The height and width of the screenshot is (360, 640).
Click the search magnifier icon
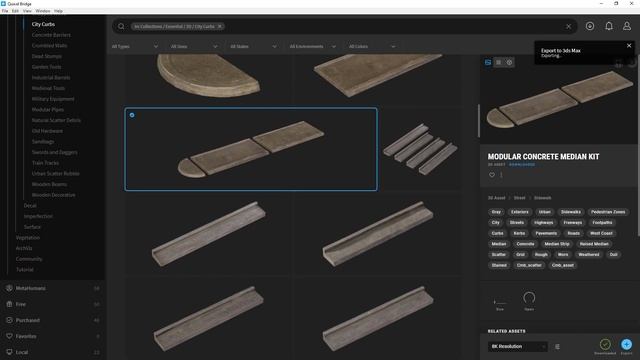click(121, 27)
